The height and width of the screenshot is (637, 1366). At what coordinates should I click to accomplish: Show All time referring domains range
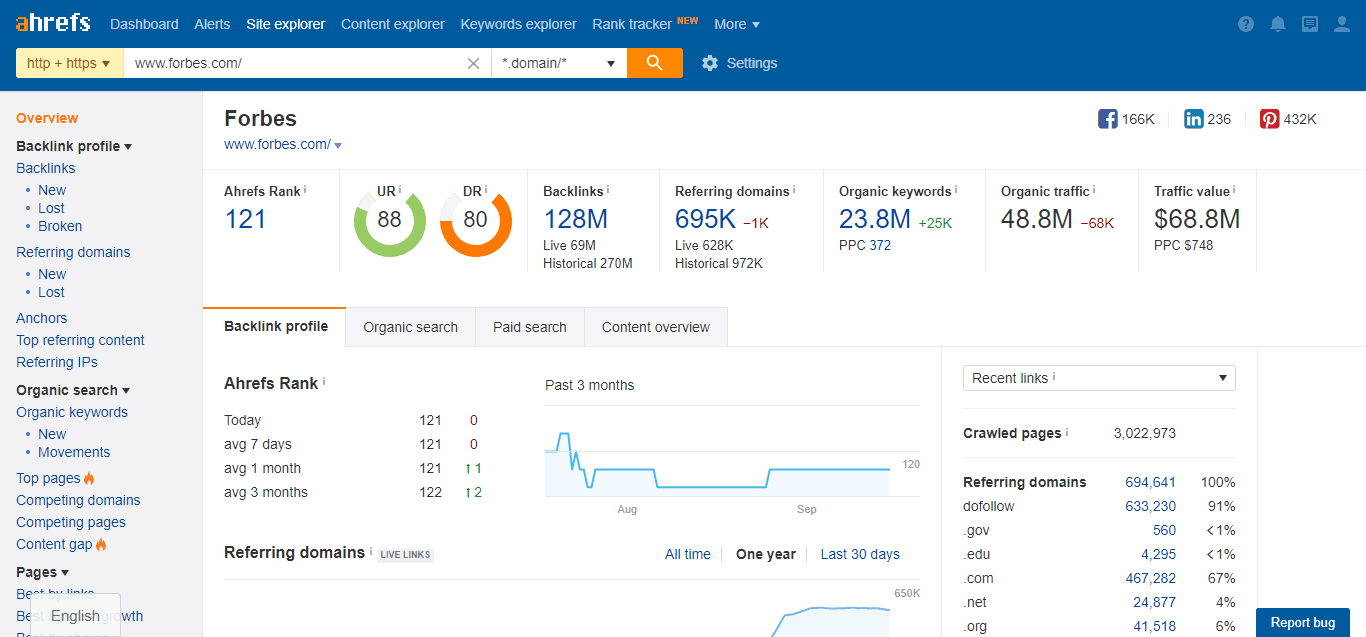[x=688, y=554]
